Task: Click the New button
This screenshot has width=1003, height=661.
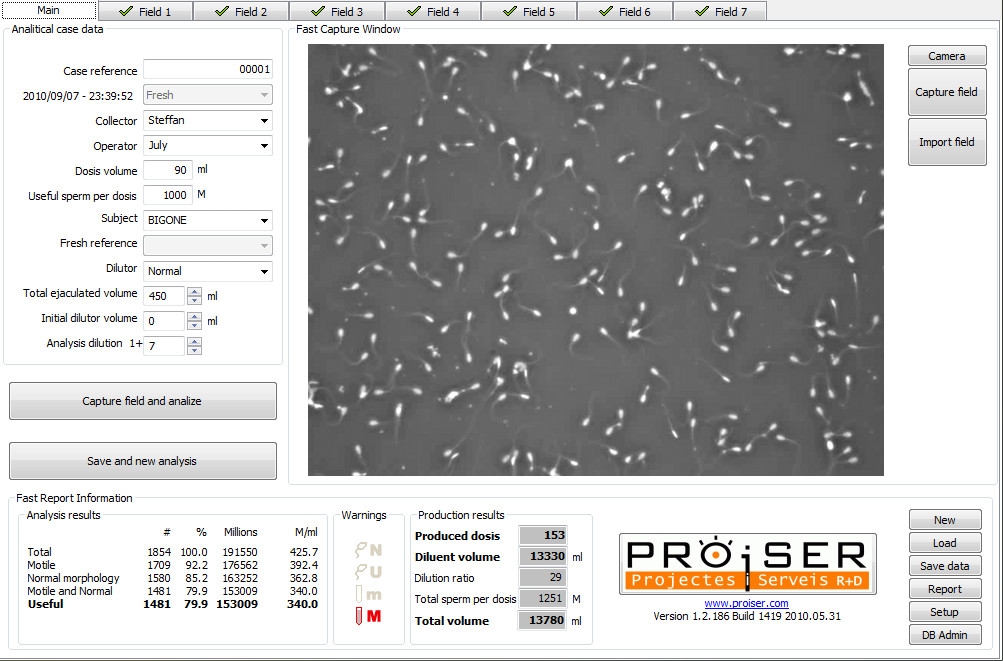Action: click(x=945, y=520)
